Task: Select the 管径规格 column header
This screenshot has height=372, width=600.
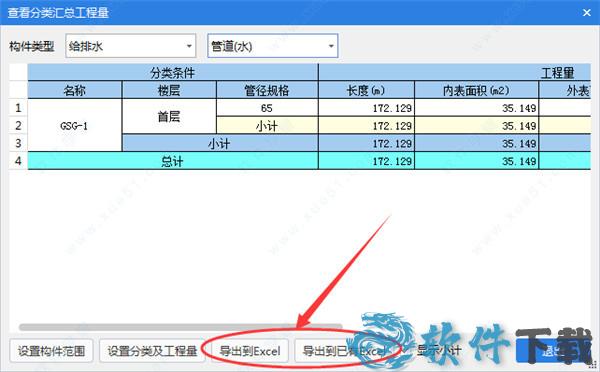Action: tap(267, 90)
